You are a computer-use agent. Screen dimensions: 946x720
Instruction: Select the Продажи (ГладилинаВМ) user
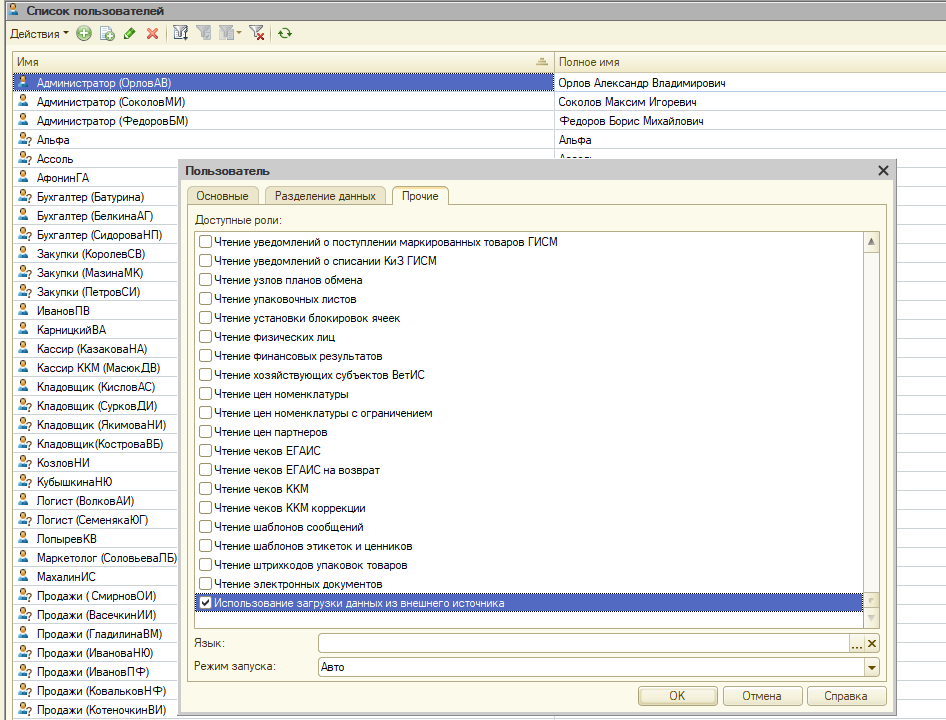[x=100, y=634]
